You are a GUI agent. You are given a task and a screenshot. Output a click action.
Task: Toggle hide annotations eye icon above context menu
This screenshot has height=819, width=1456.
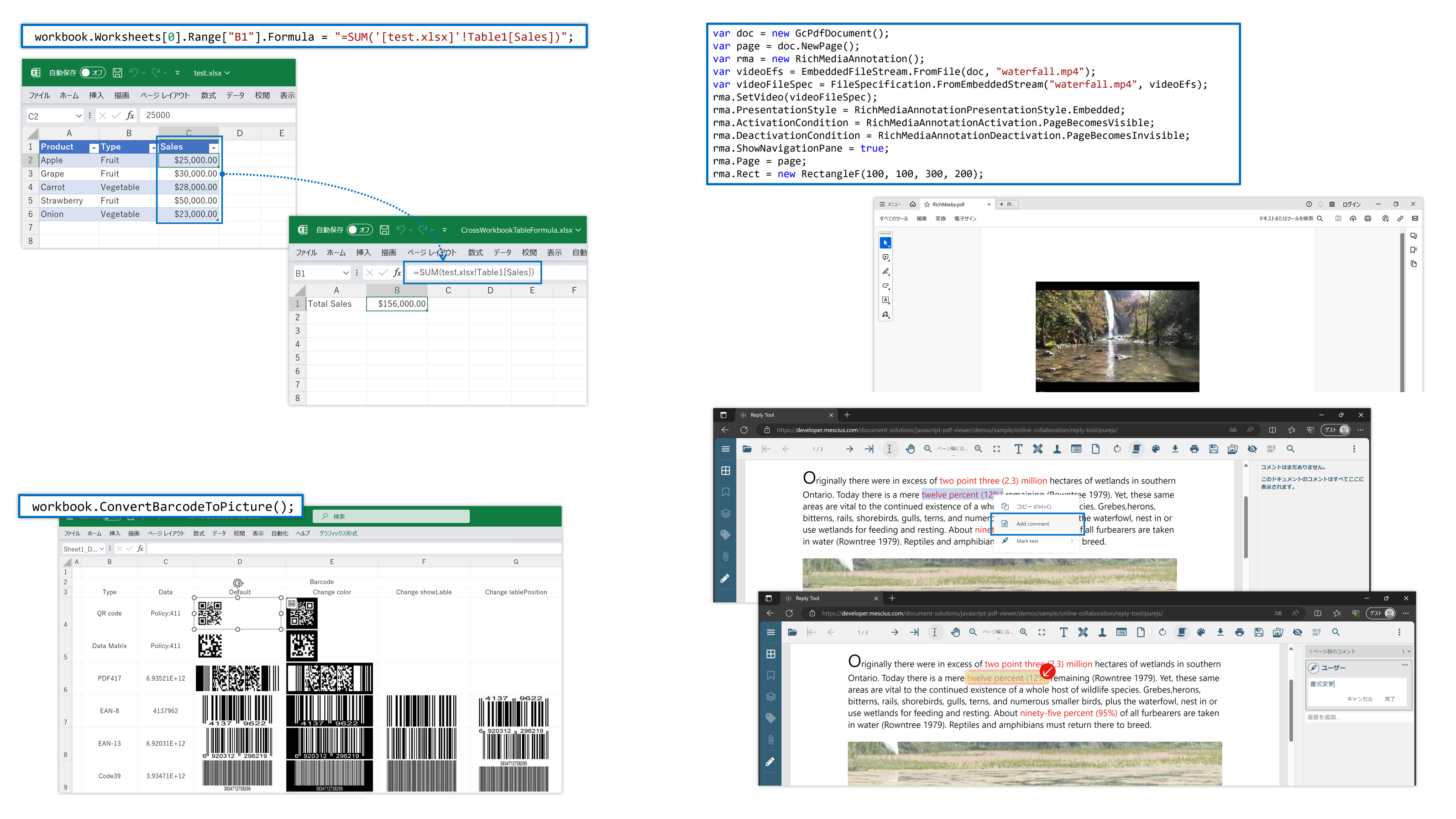click(1252, 449)
